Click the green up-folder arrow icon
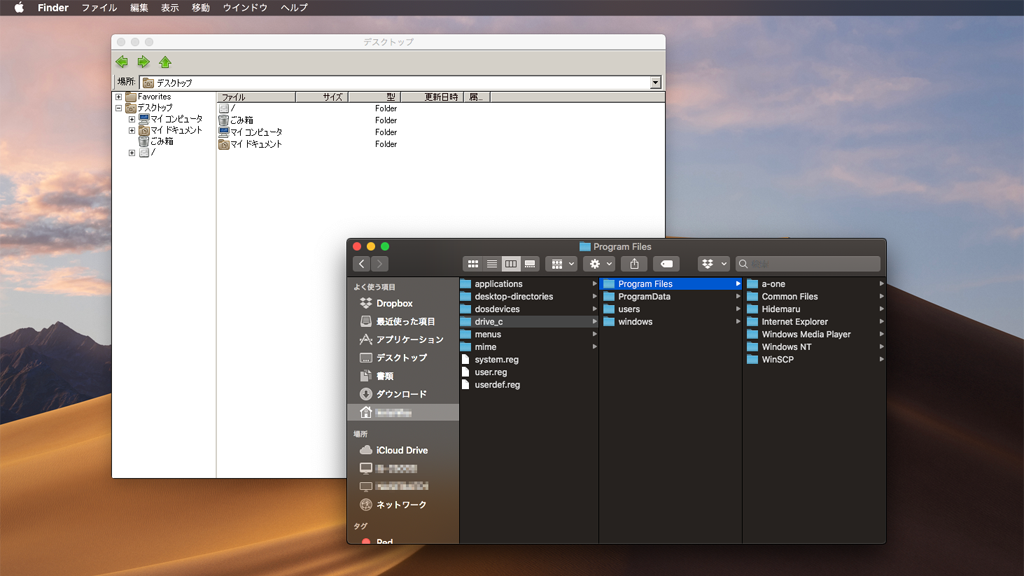 165,62
